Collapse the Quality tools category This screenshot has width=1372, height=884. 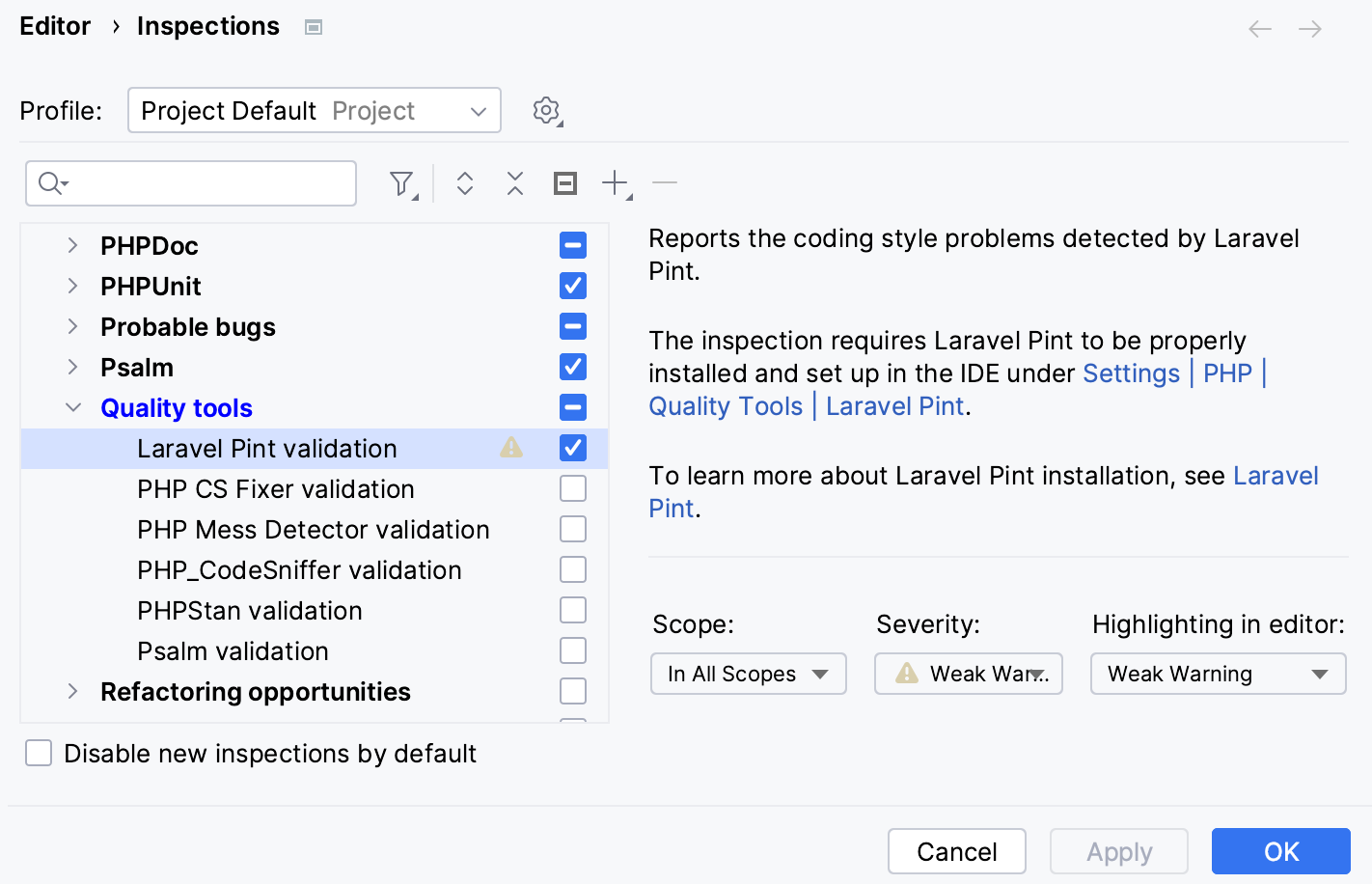(x=73, y=407)
